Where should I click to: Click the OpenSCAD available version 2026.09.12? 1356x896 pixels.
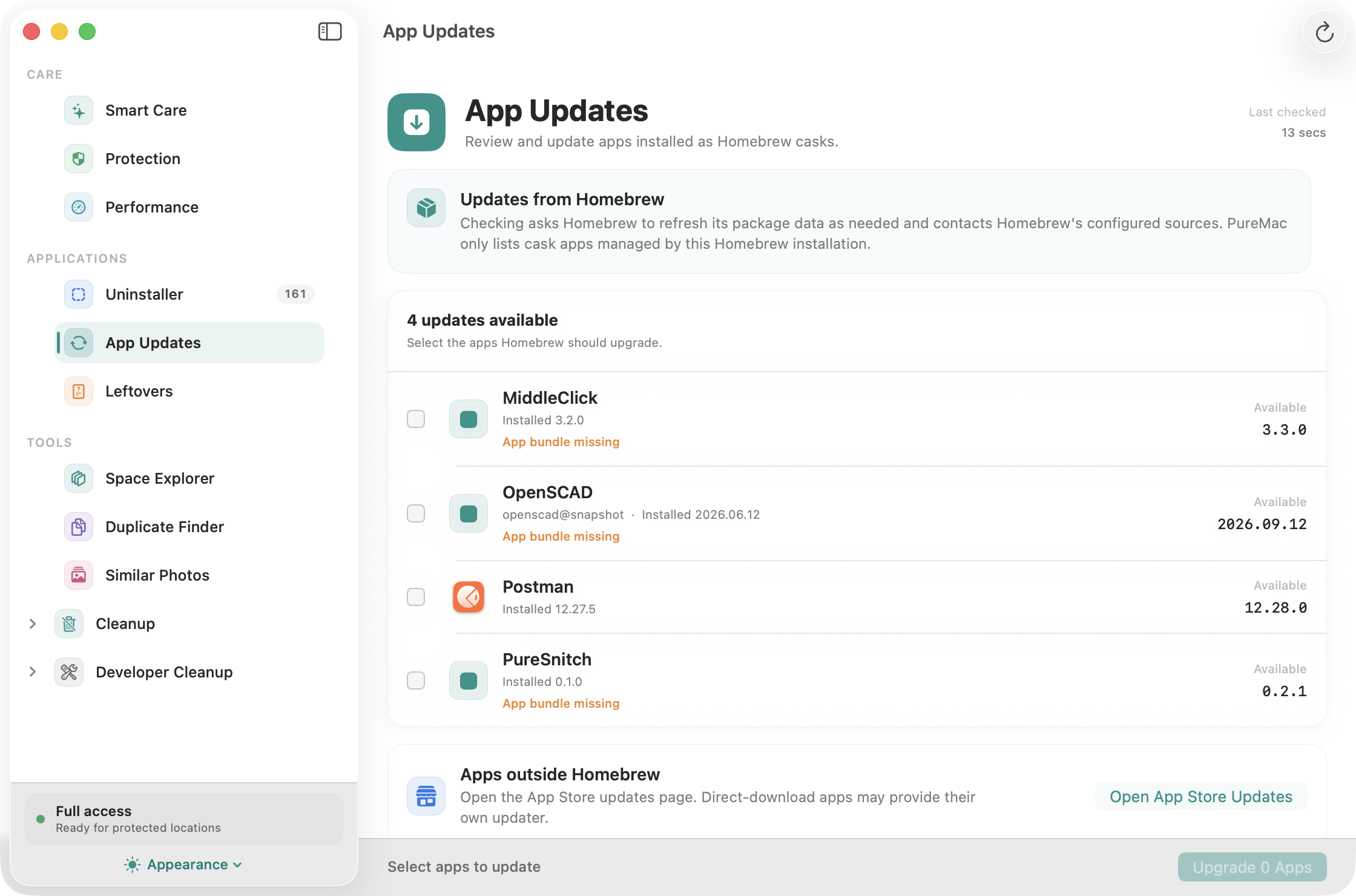point(1262,524)
